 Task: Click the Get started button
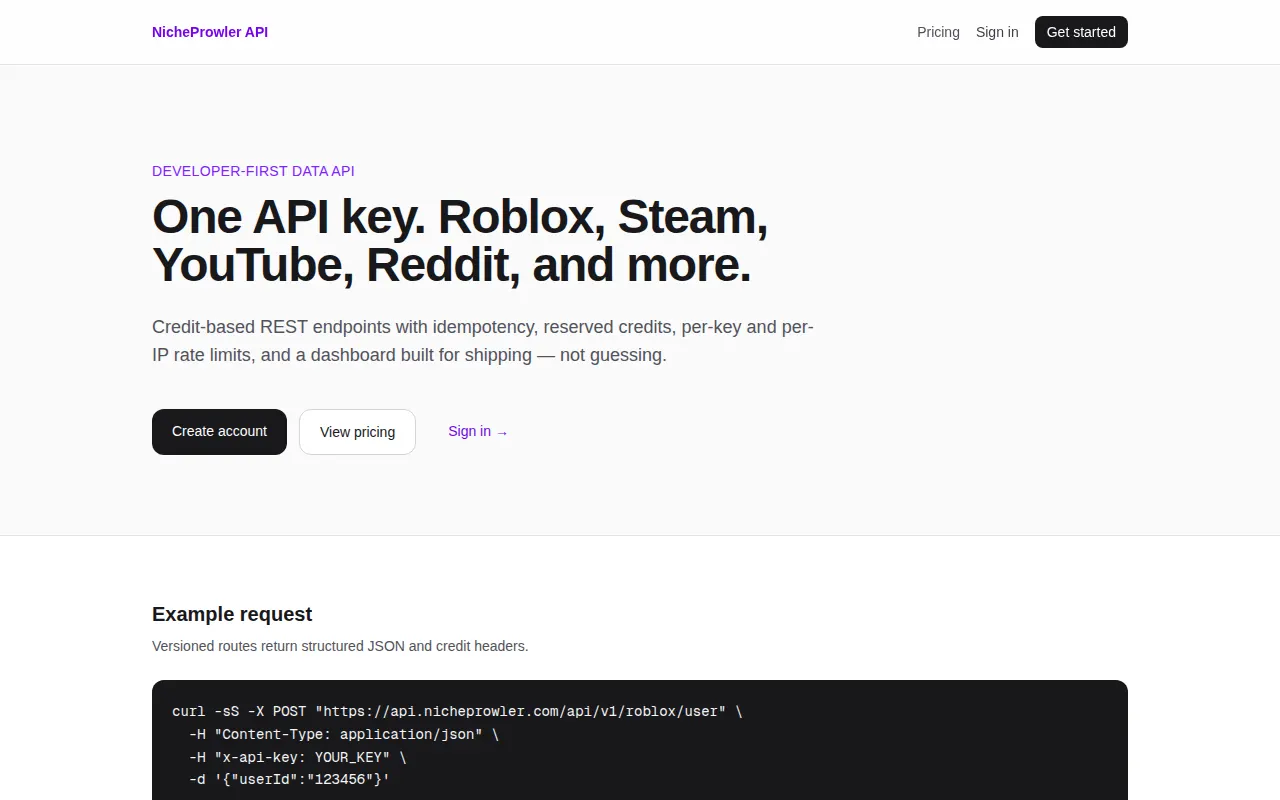click(x=1081, y=32)
